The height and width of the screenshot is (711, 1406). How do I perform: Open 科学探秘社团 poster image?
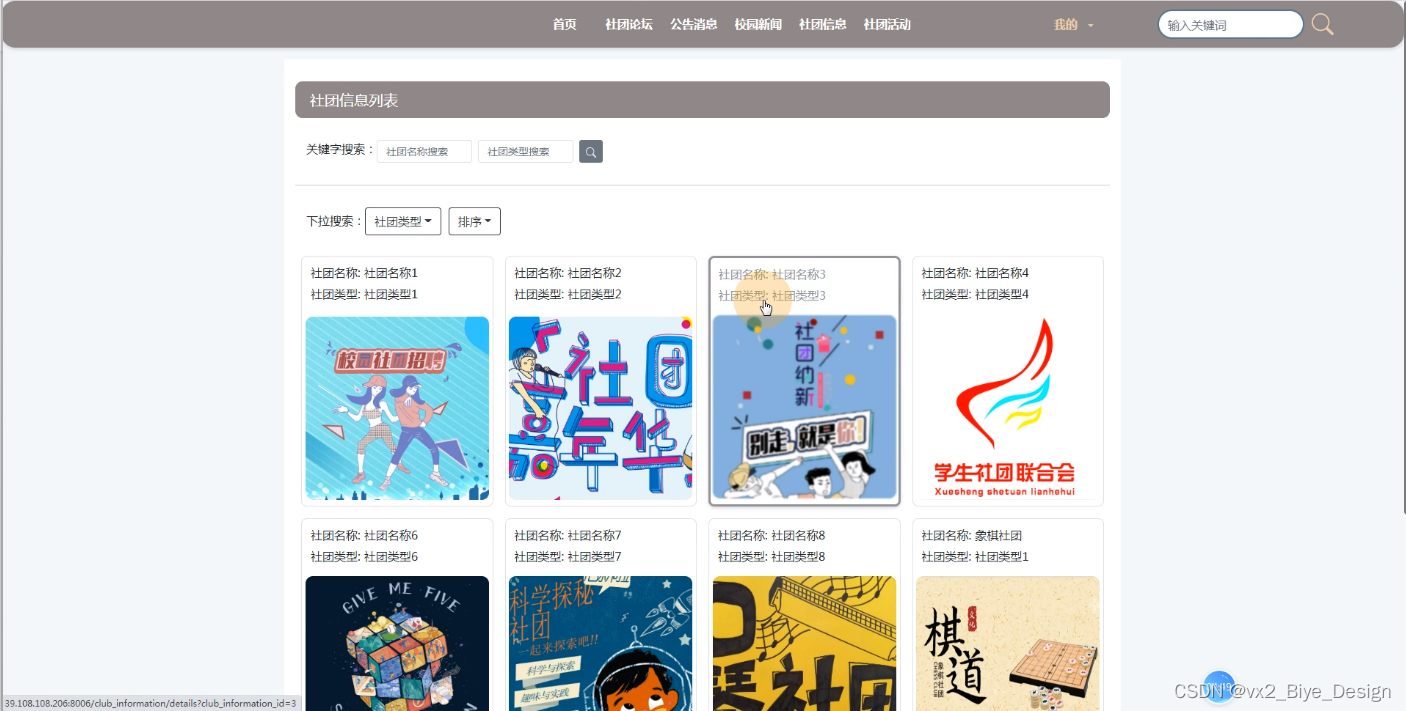(601, 643)
